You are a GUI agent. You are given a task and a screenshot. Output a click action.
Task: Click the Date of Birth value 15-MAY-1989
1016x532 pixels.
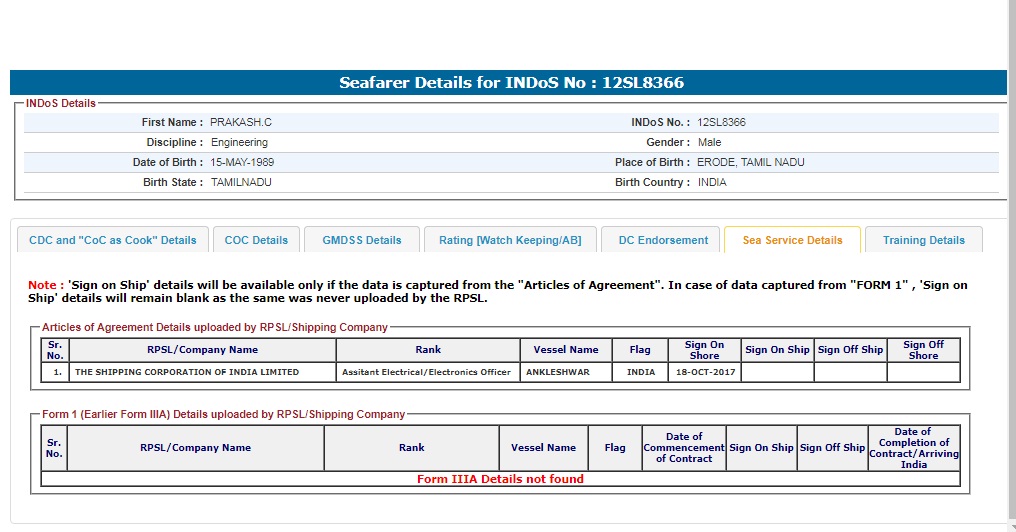(x=242, y=162)
